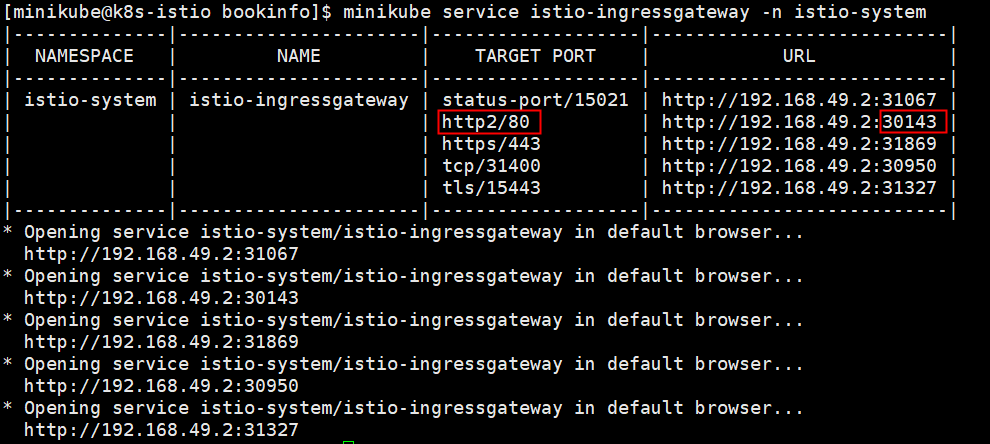Click the minikube service command line
Viewport: 990px width, 444px height.
[x=635, y=12]
